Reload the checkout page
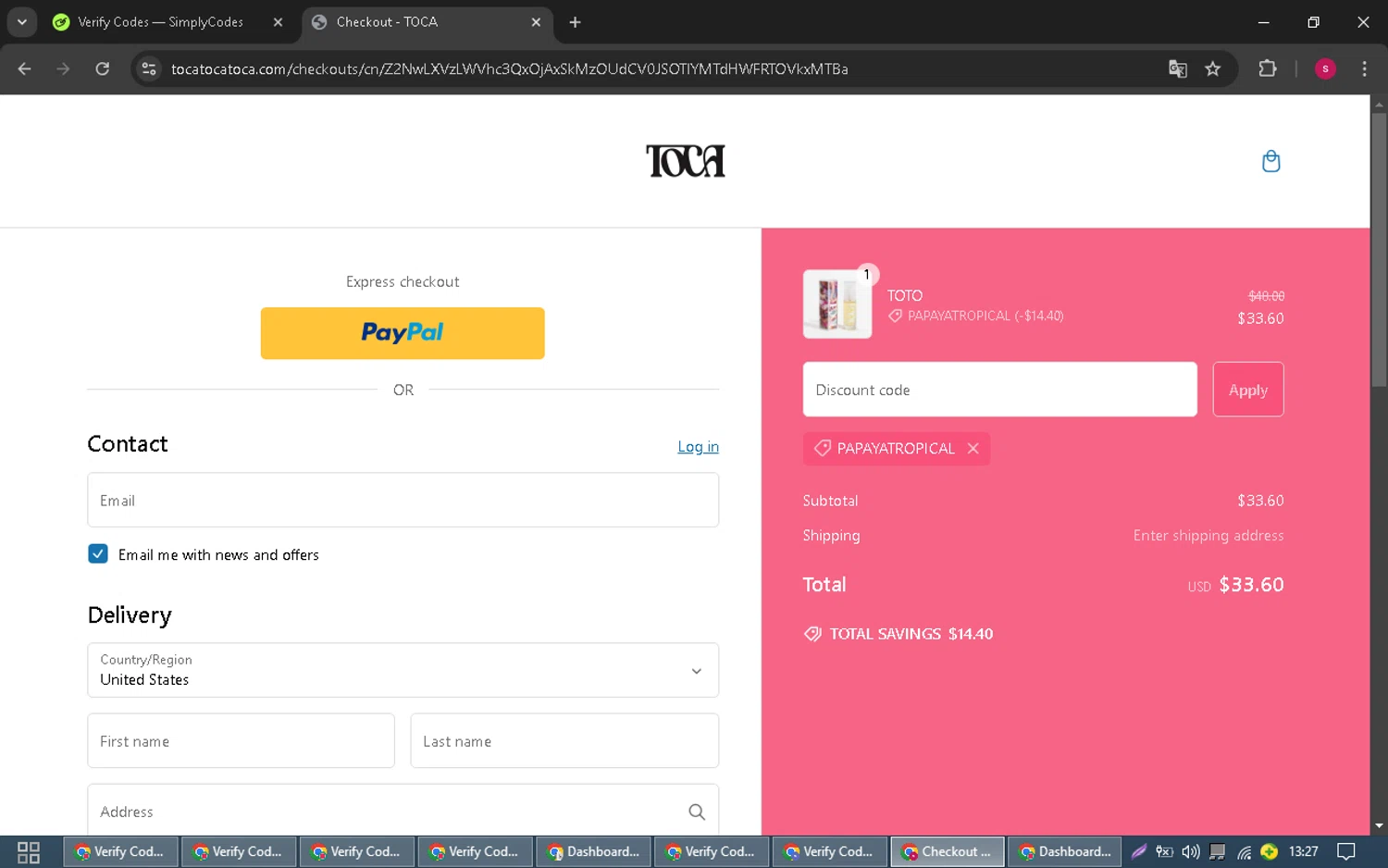The height and width of the screenshot is (868, 1388). [103, 68]
